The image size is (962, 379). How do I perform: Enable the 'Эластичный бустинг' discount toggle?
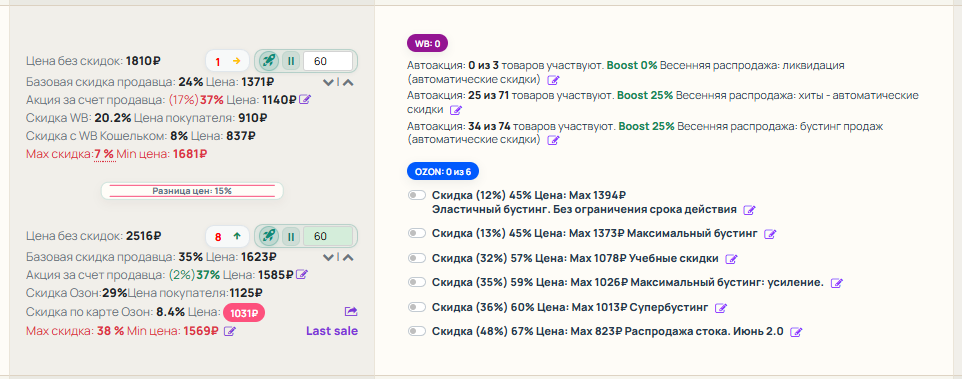(417, 195)
